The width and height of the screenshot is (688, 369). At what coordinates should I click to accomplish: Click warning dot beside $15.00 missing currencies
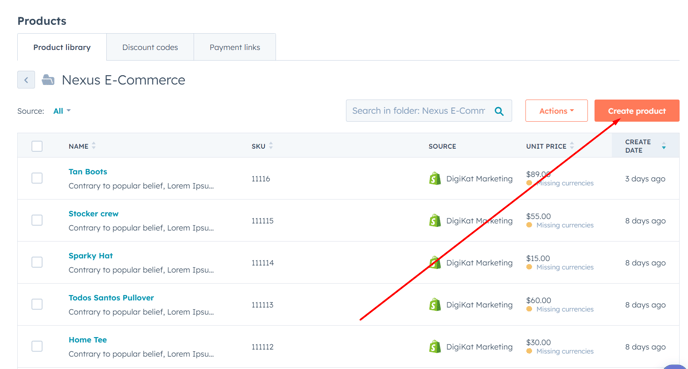[x=529, y=267]
